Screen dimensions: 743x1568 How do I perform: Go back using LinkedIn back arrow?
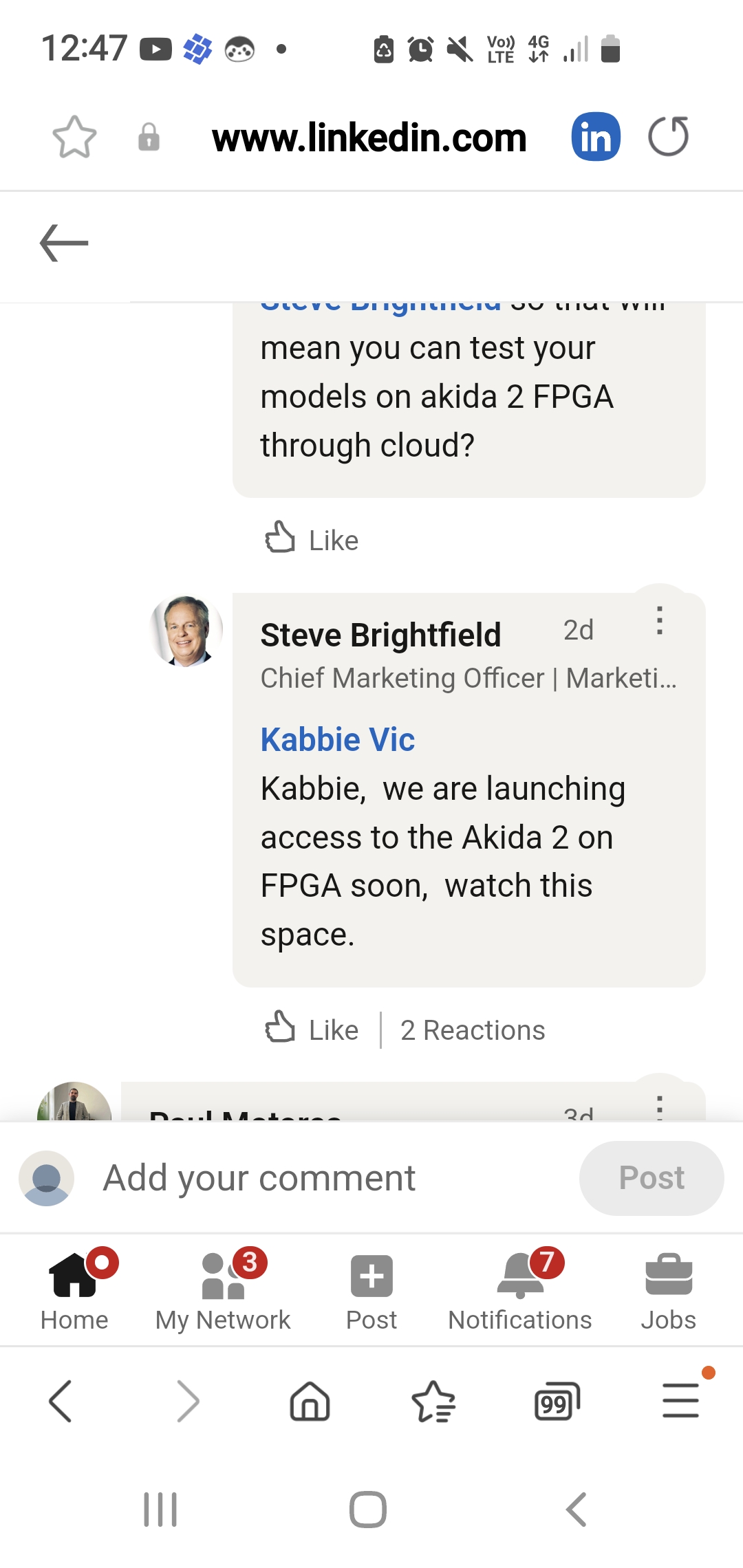click(x=64, y=243)
